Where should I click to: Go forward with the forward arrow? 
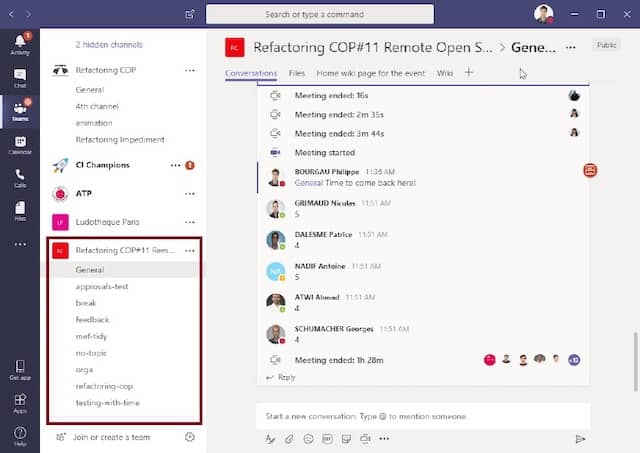point(28,14)
